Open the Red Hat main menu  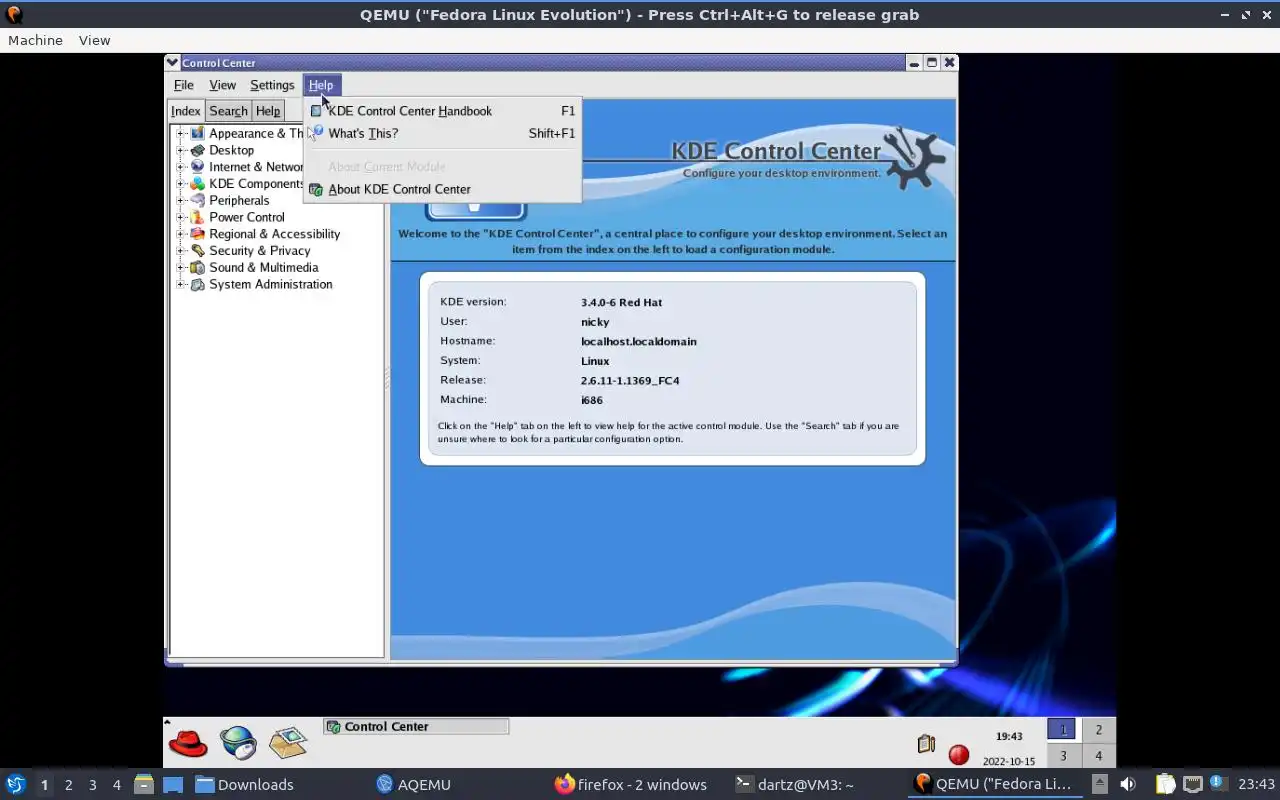188,743
